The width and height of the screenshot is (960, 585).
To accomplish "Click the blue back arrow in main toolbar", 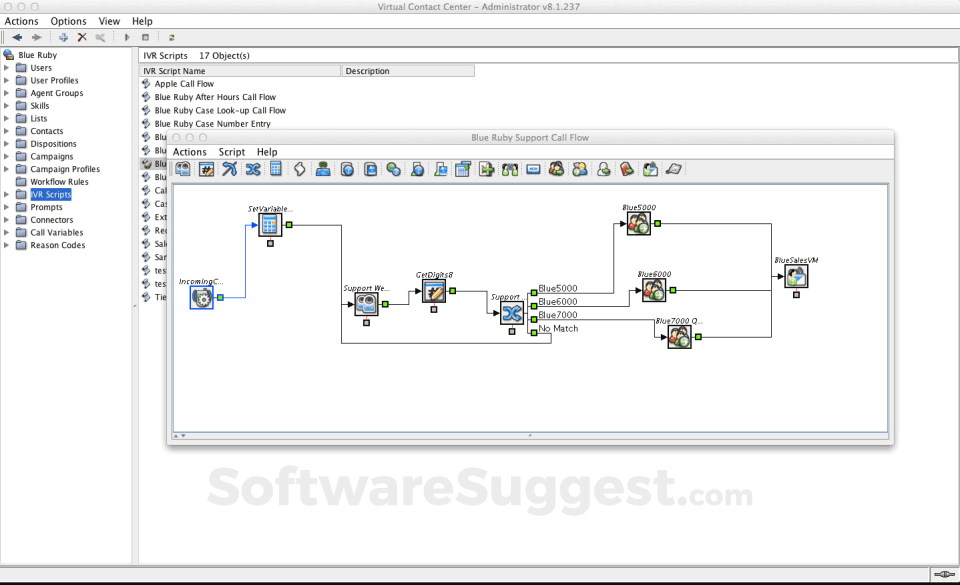I will [x=17, y=37].
